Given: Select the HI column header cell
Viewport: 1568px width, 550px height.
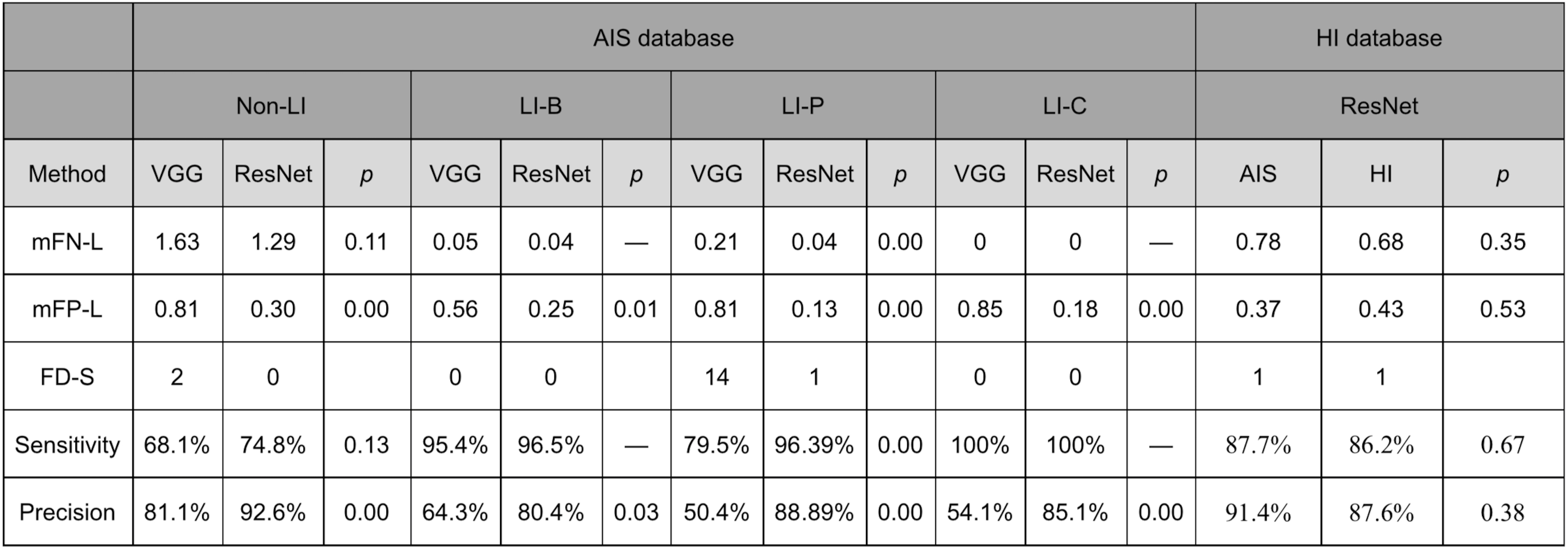Looking at the screenshot, I should tap(1381, 174).
